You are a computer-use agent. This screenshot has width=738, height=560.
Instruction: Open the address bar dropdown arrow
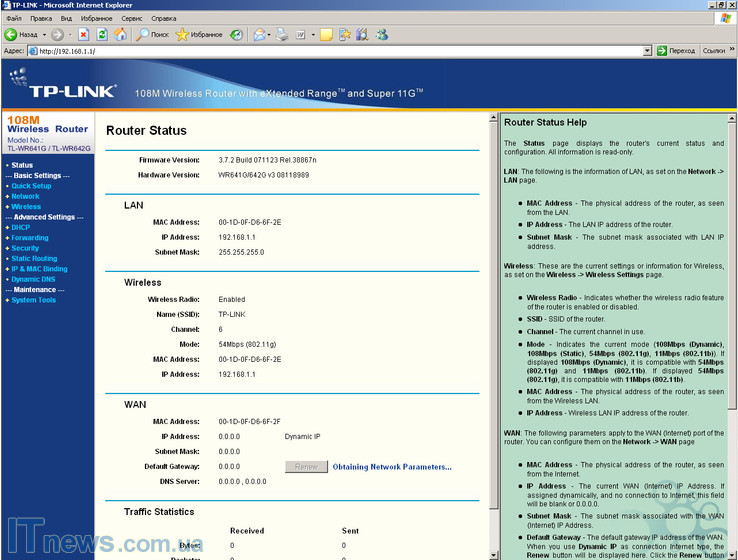click(x=647, y=50)
